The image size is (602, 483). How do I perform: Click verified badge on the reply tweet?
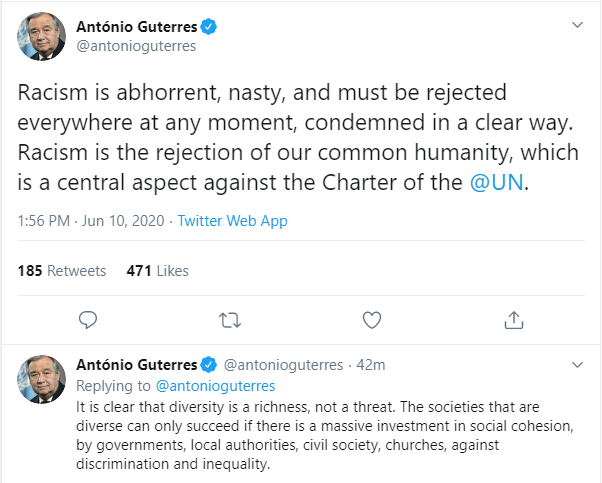tap(210, 366)
